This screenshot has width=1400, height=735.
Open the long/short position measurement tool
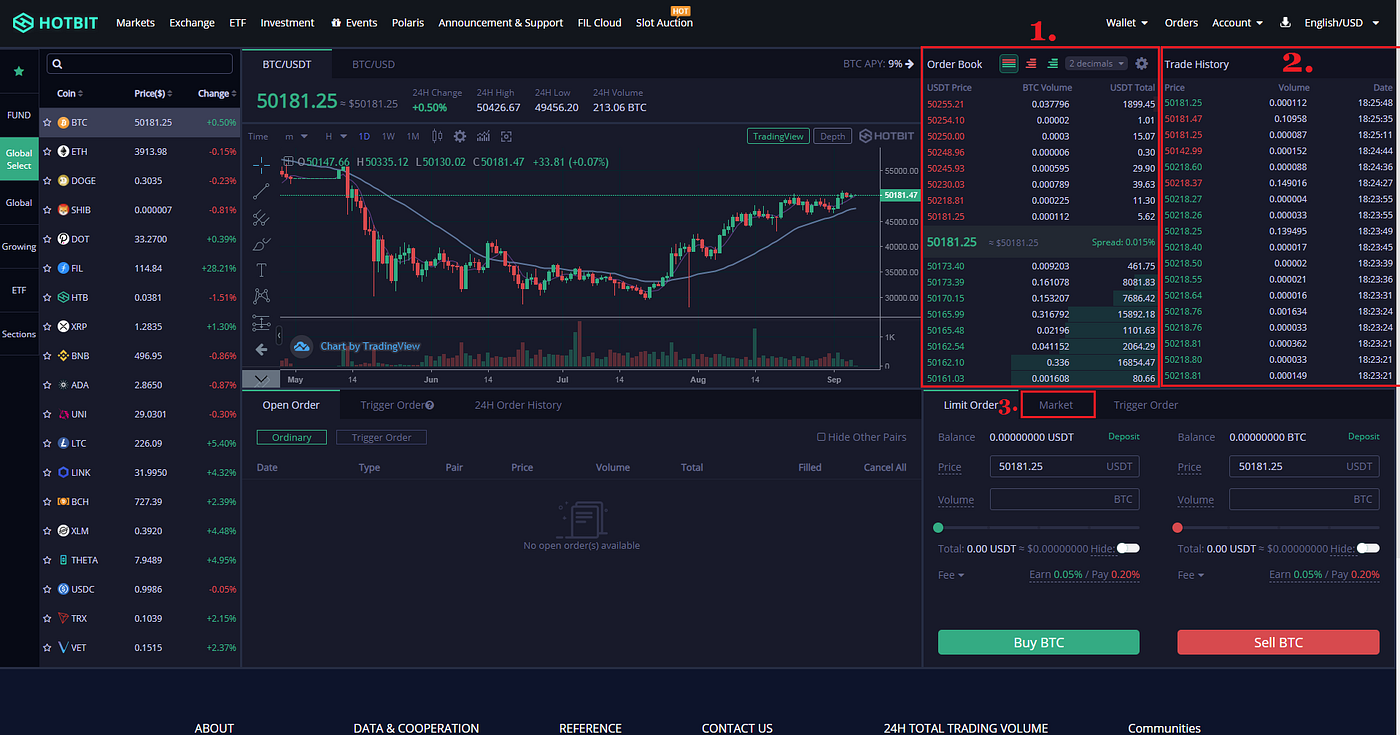(x=261, y=322)
